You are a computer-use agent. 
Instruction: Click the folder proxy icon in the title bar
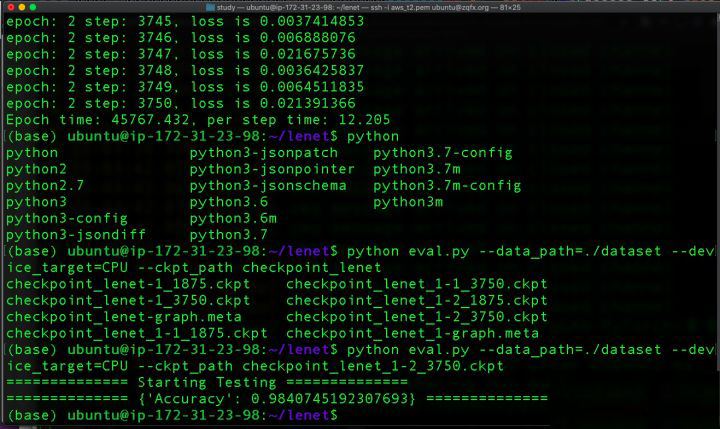tap(210, 7)
